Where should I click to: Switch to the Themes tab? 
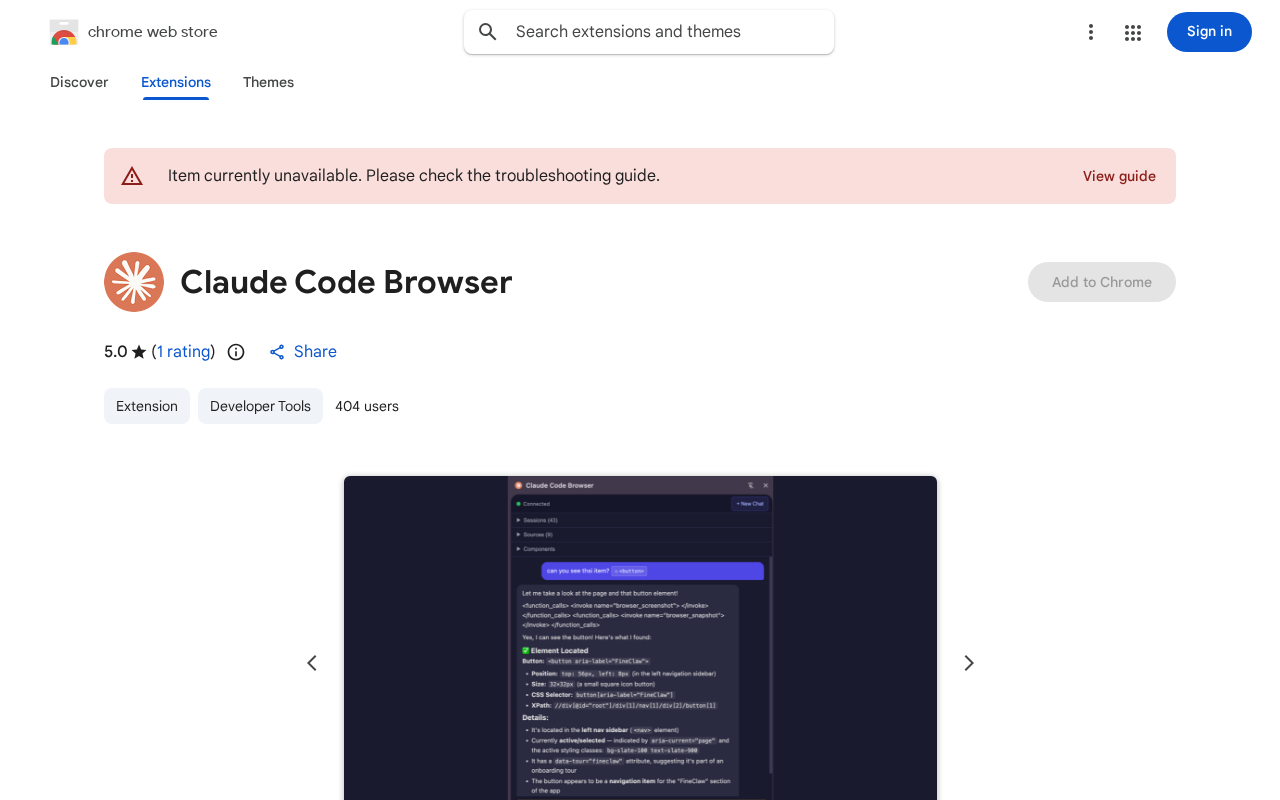268,82
